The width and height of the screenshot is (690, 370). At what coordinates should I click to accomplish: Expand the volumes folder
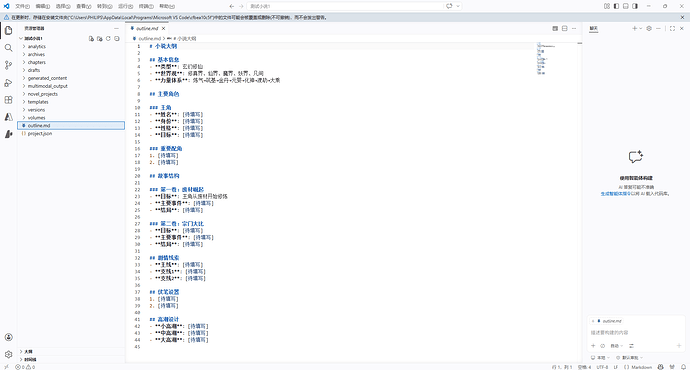coord(70,117)
